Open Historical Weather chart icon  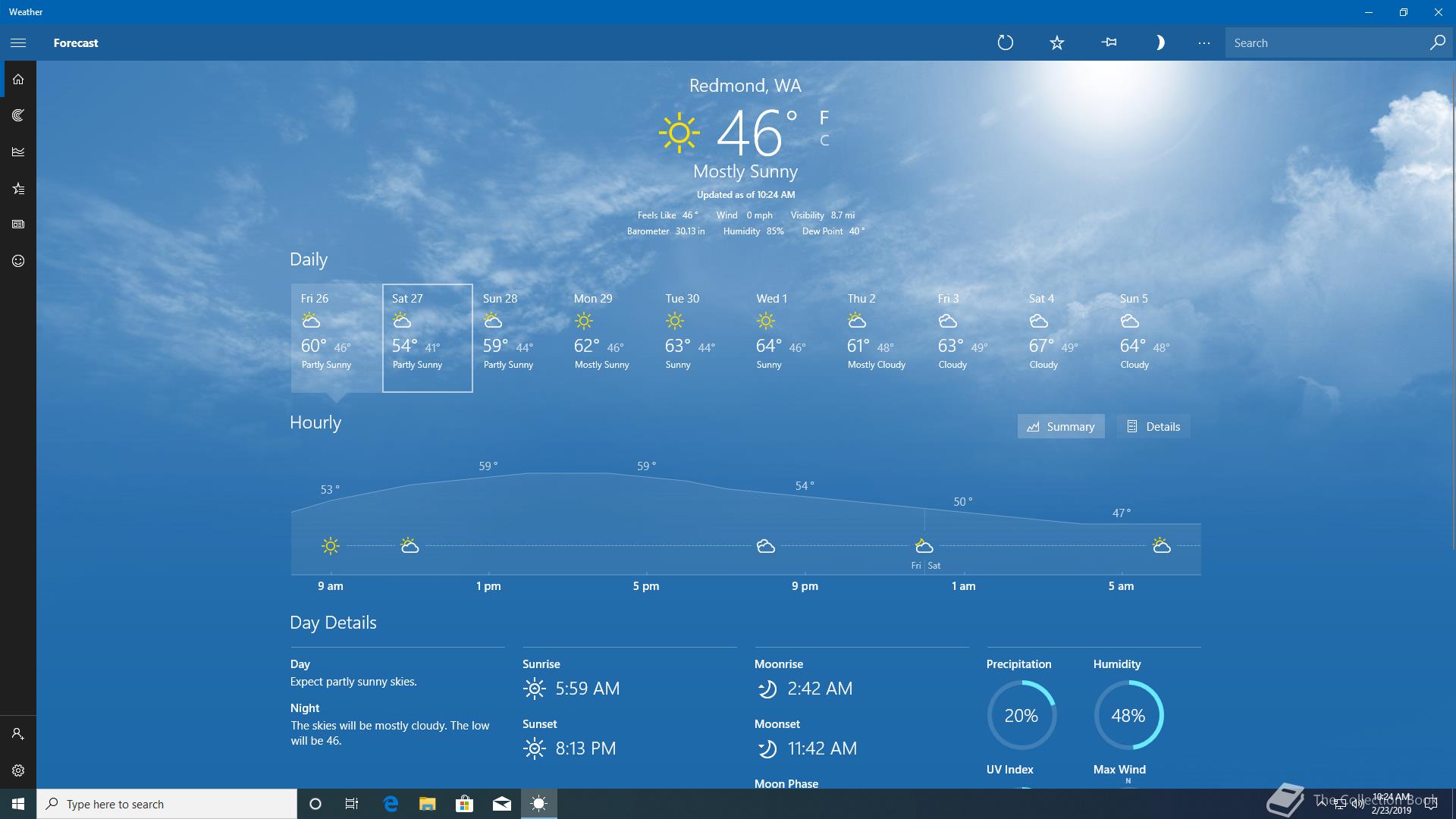(x=18, y=152)
